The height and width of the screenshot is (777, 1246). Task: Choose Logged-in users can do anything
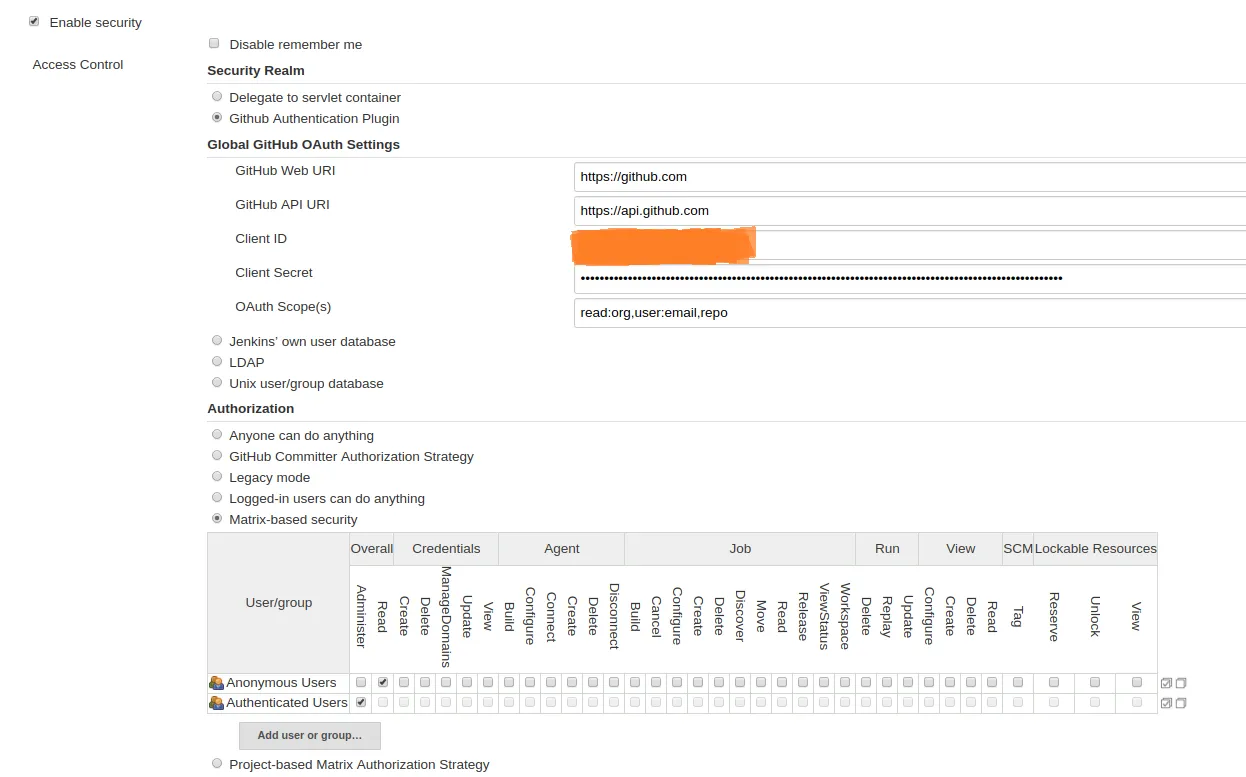217,497
